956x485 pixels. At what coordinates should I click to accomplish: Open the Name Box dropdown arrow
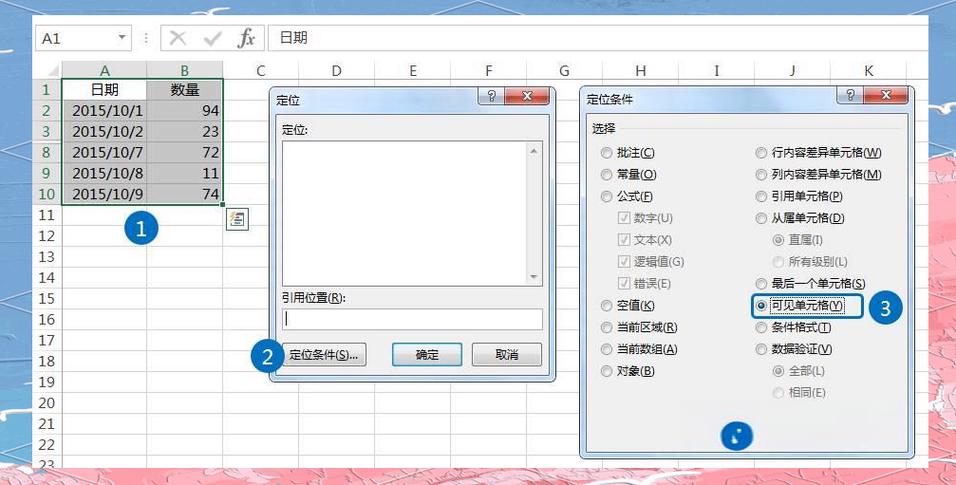(123, 38)
